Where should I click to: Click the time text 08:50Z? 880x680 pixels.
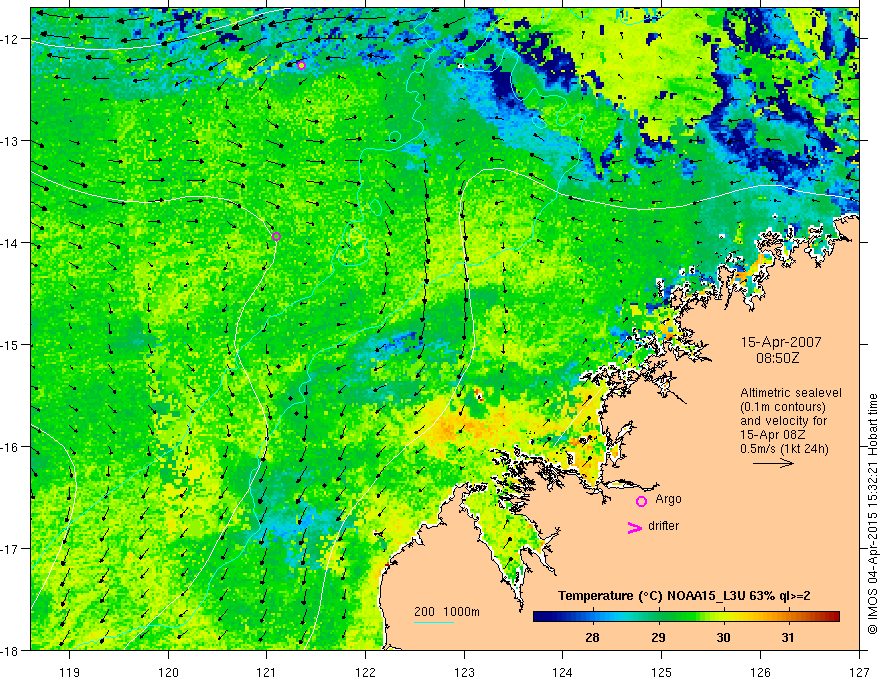click(777, 358)
